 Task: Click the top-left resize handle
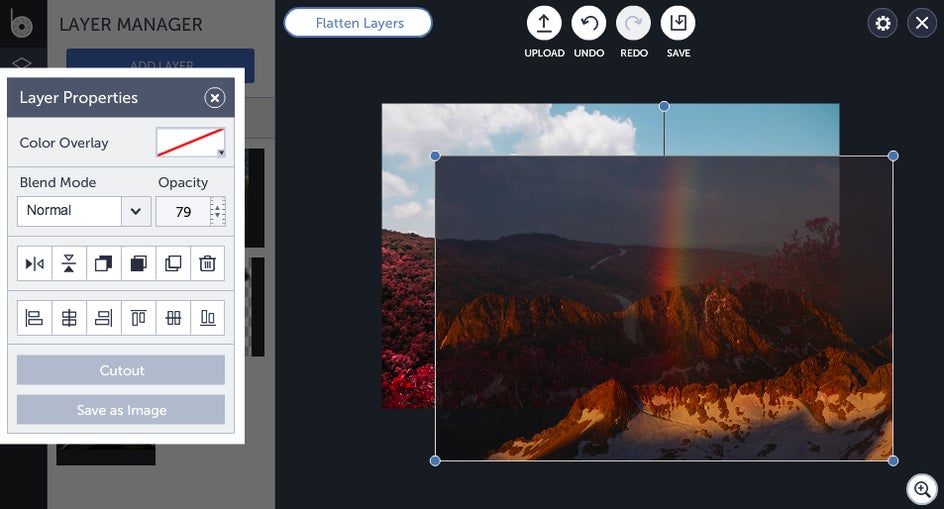tap(435, 156)
